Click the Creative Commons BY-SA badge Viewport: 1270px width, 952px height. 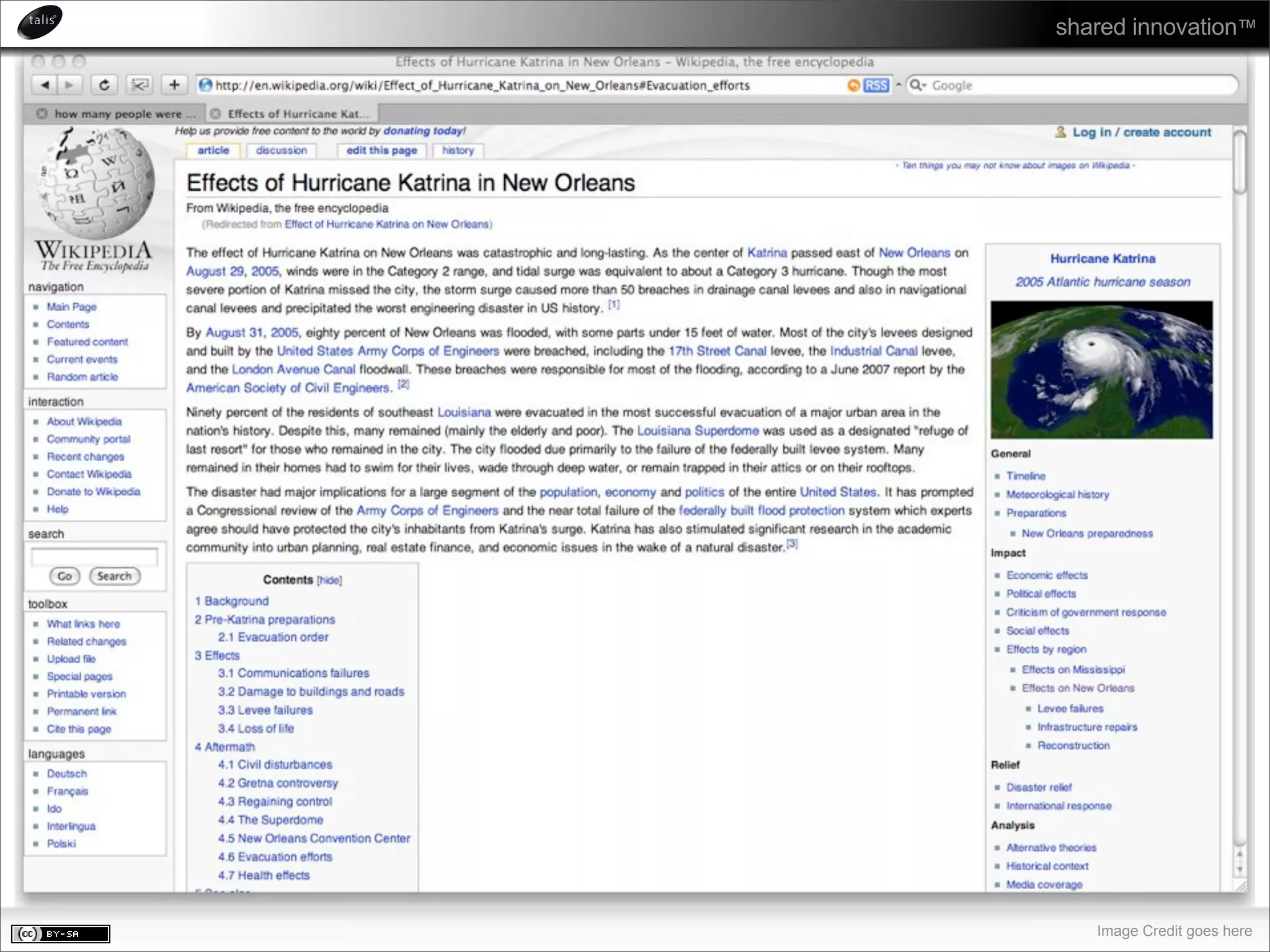tap(61, 933)
